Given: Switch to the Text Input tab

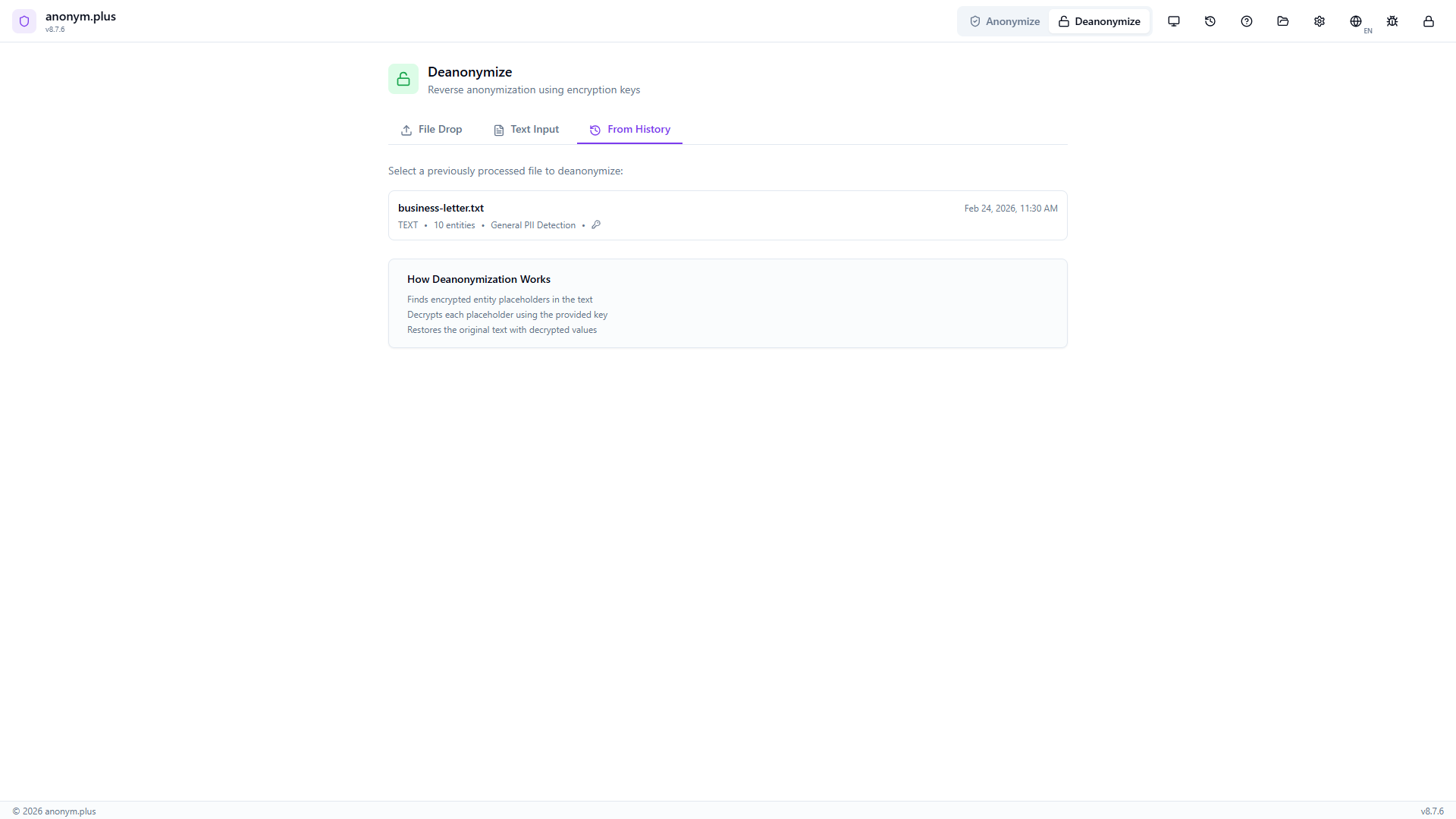Looking at the screenshot, I should (526, 130).
